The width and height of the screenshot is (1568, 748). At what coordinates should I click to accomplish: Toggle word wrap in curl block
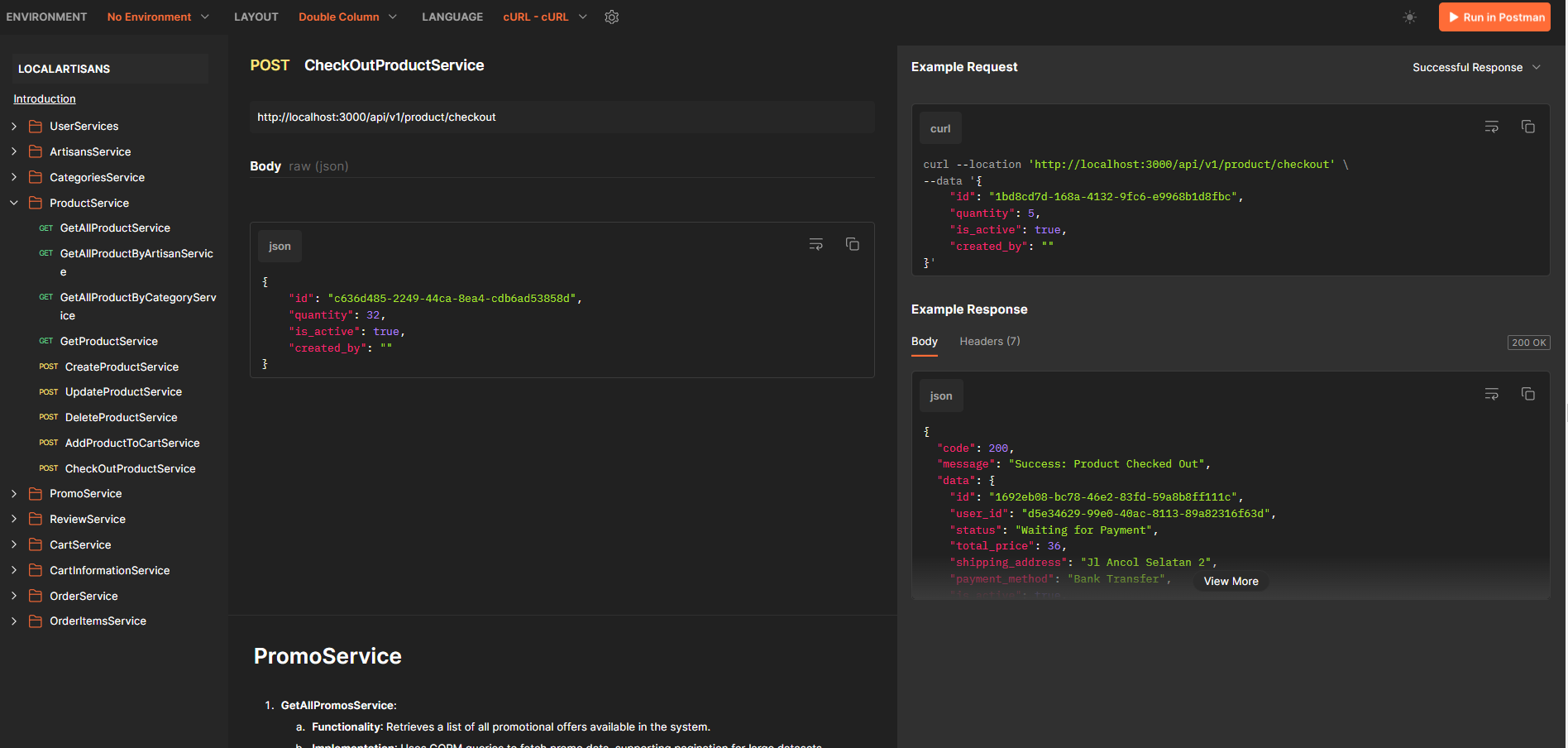pyautogui.click(x=1491, y=127)
